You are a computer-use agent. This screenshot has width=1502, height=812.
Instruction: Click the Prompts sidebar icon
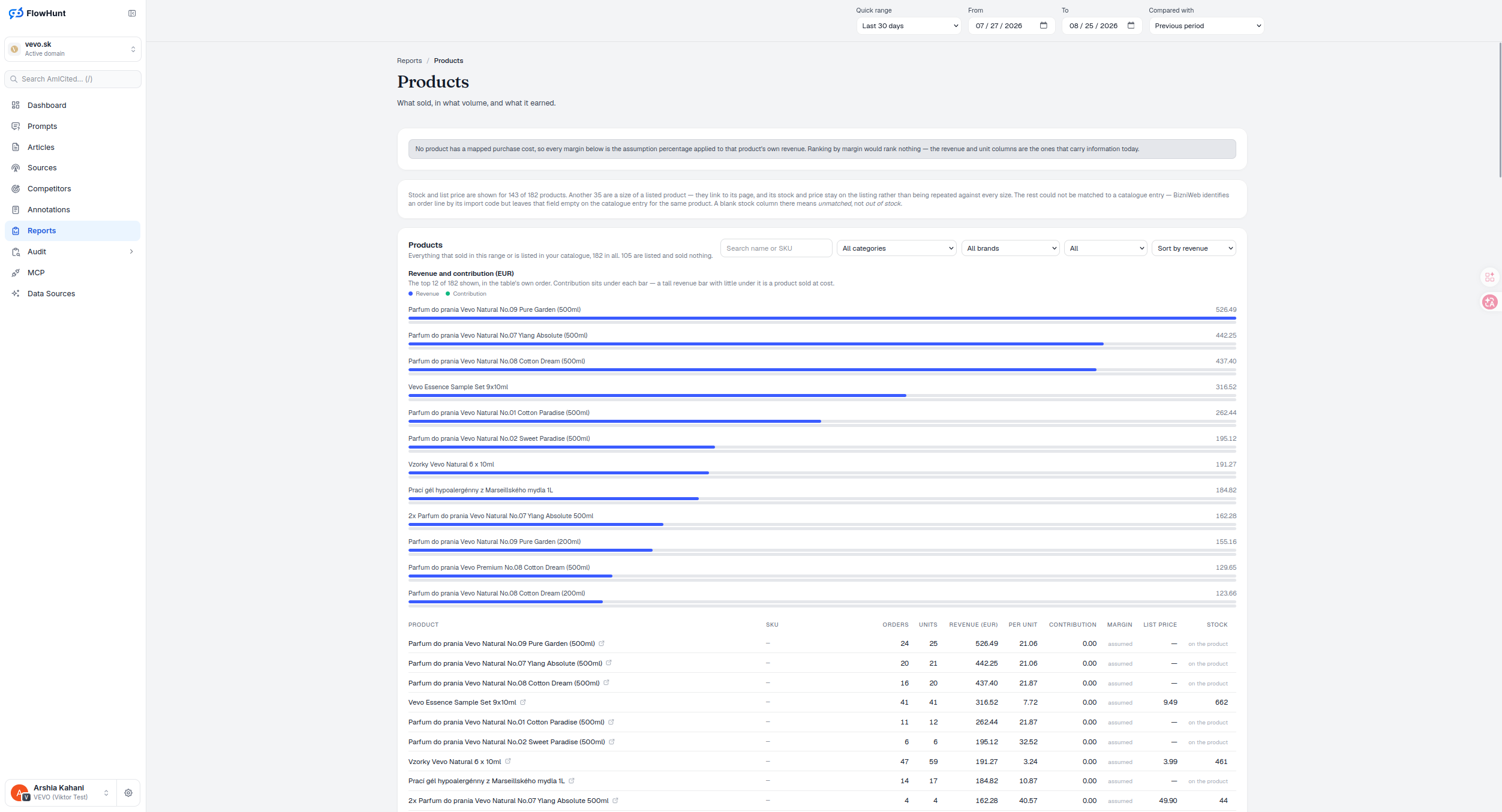tap(16, 126)
